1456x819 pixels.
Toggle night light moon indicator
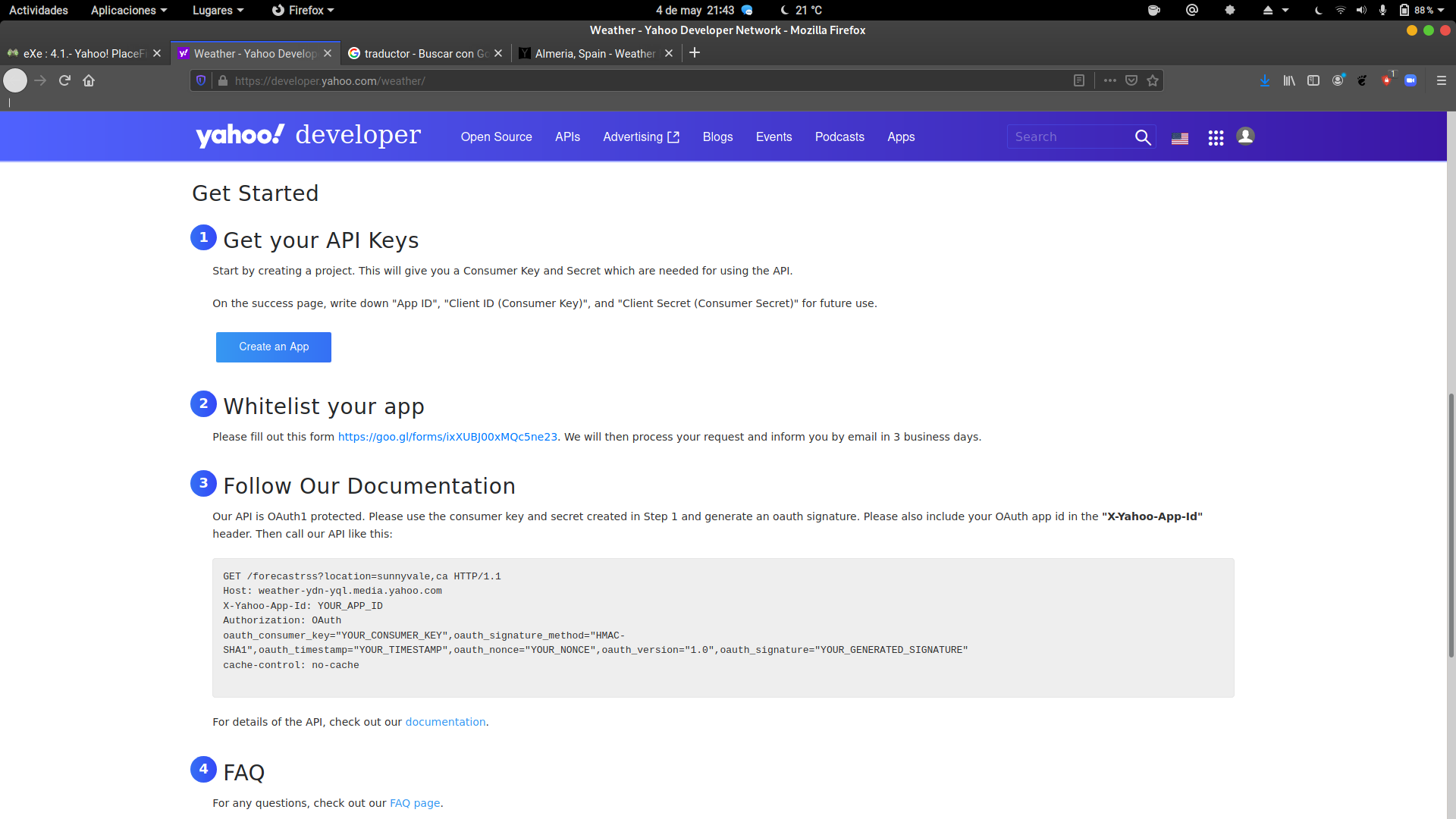tap(1319, 11)
